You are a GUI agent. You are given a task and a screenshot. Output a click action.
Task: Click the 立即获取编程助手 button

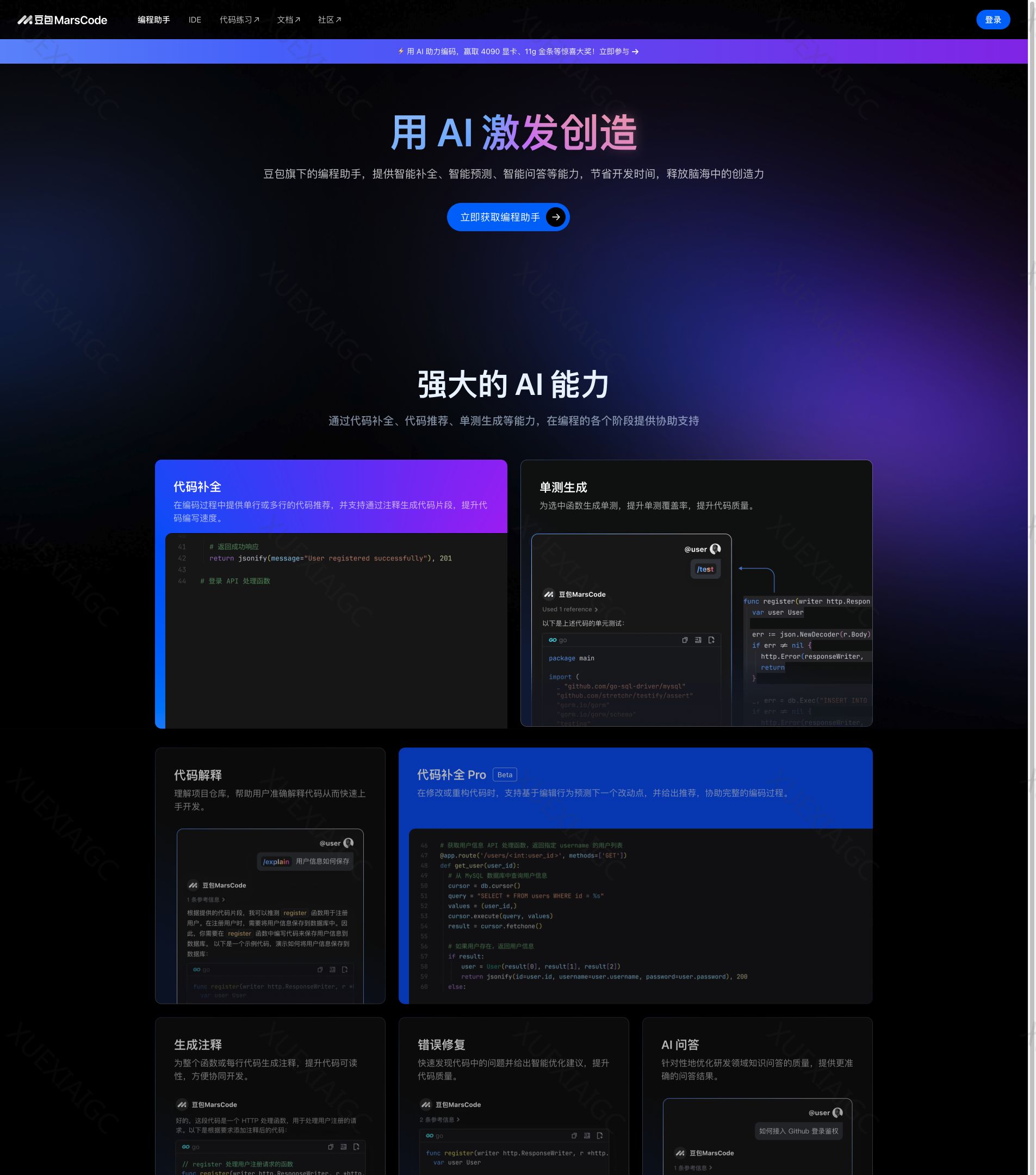coord(508,217)
